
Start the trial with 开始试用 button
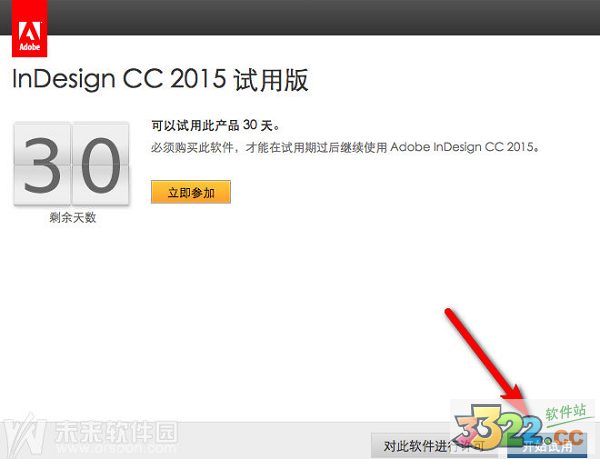[x=547, y=446]
